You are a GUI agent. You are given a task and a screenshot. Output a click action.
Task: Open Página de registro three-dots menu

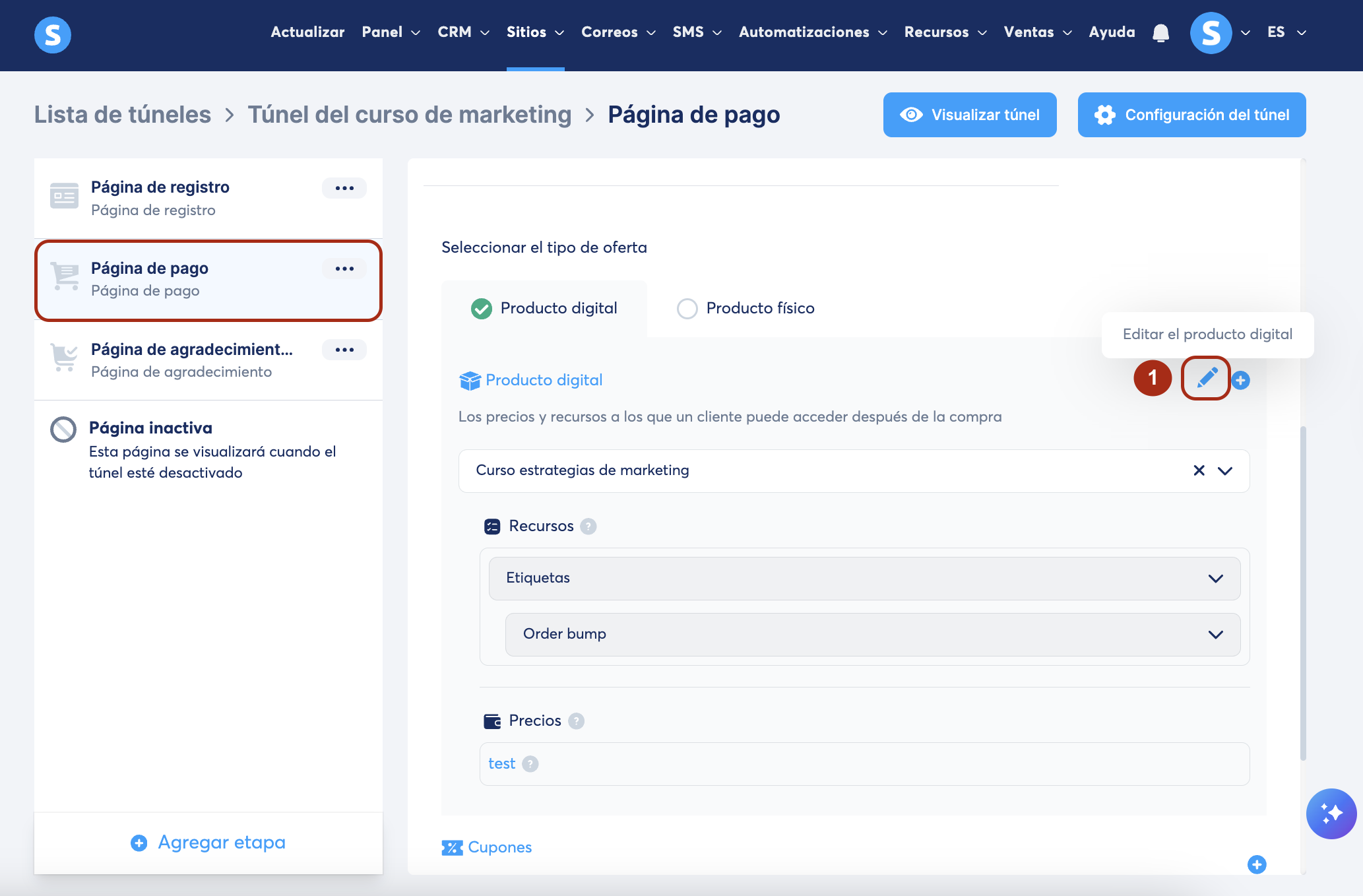(344, 188)
